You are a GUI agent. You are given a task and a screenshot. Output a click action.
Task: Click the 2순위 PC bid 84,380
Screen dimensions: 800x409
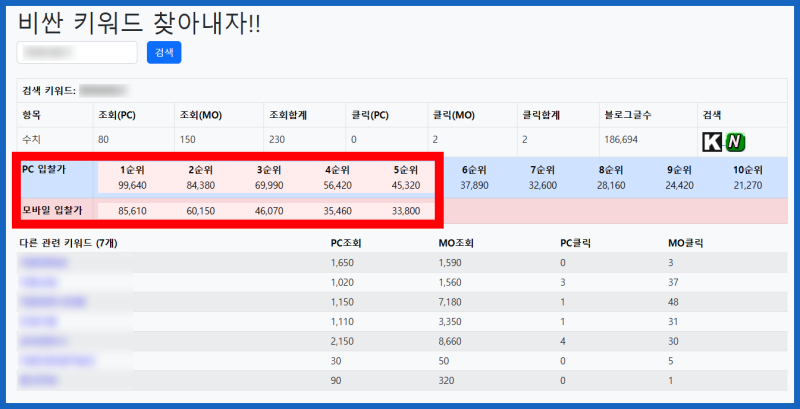[x=201, y=185]
